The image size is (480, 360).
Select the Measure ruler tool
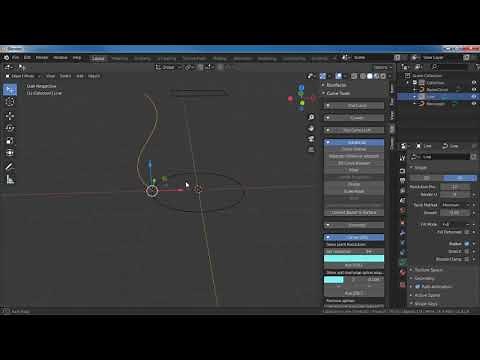point(10,180)
